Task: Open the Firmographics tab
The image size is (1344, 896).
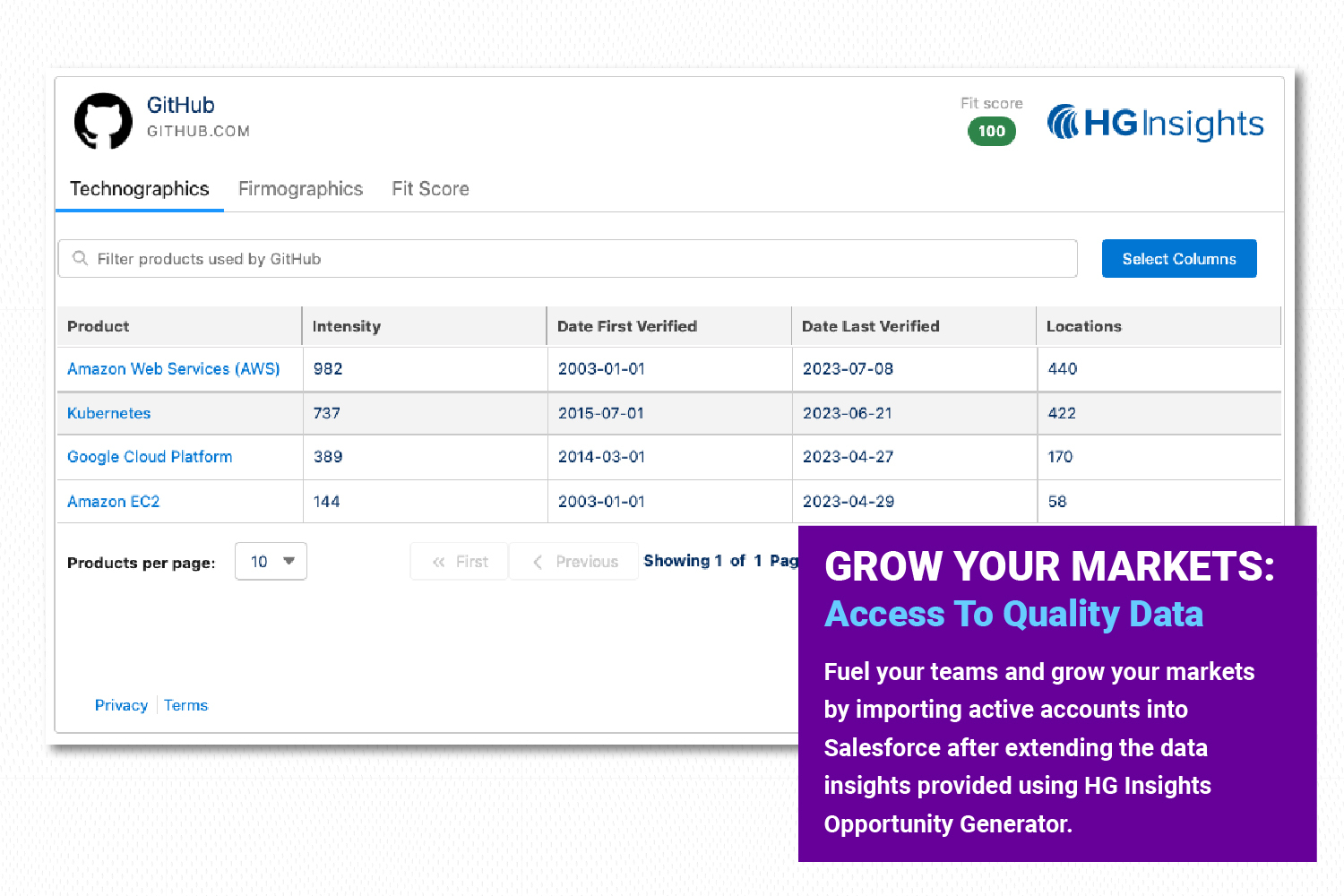Action: [x=300, y=189]
